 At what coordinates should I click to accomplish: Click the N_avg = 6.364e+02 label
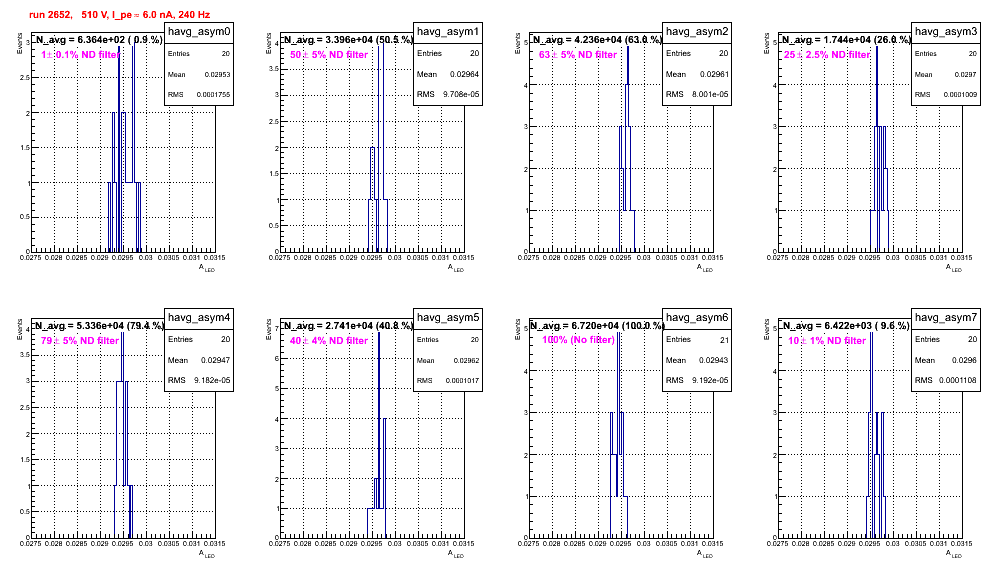98,40
